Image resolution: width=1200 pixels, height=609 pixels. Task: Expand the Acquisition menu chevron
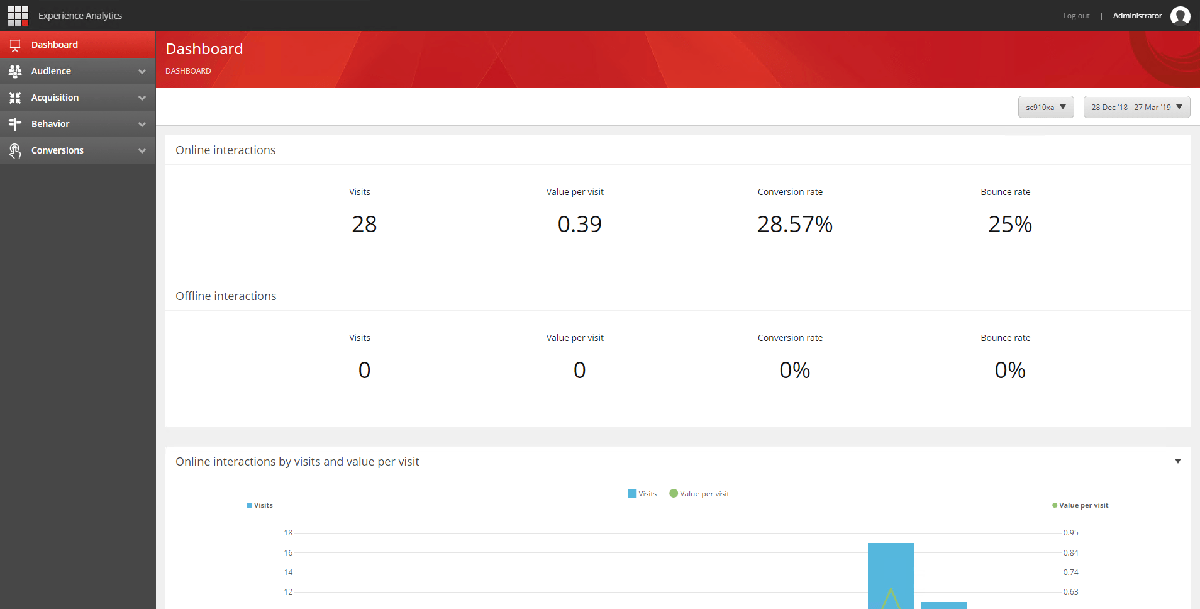(x=142, y=98)
